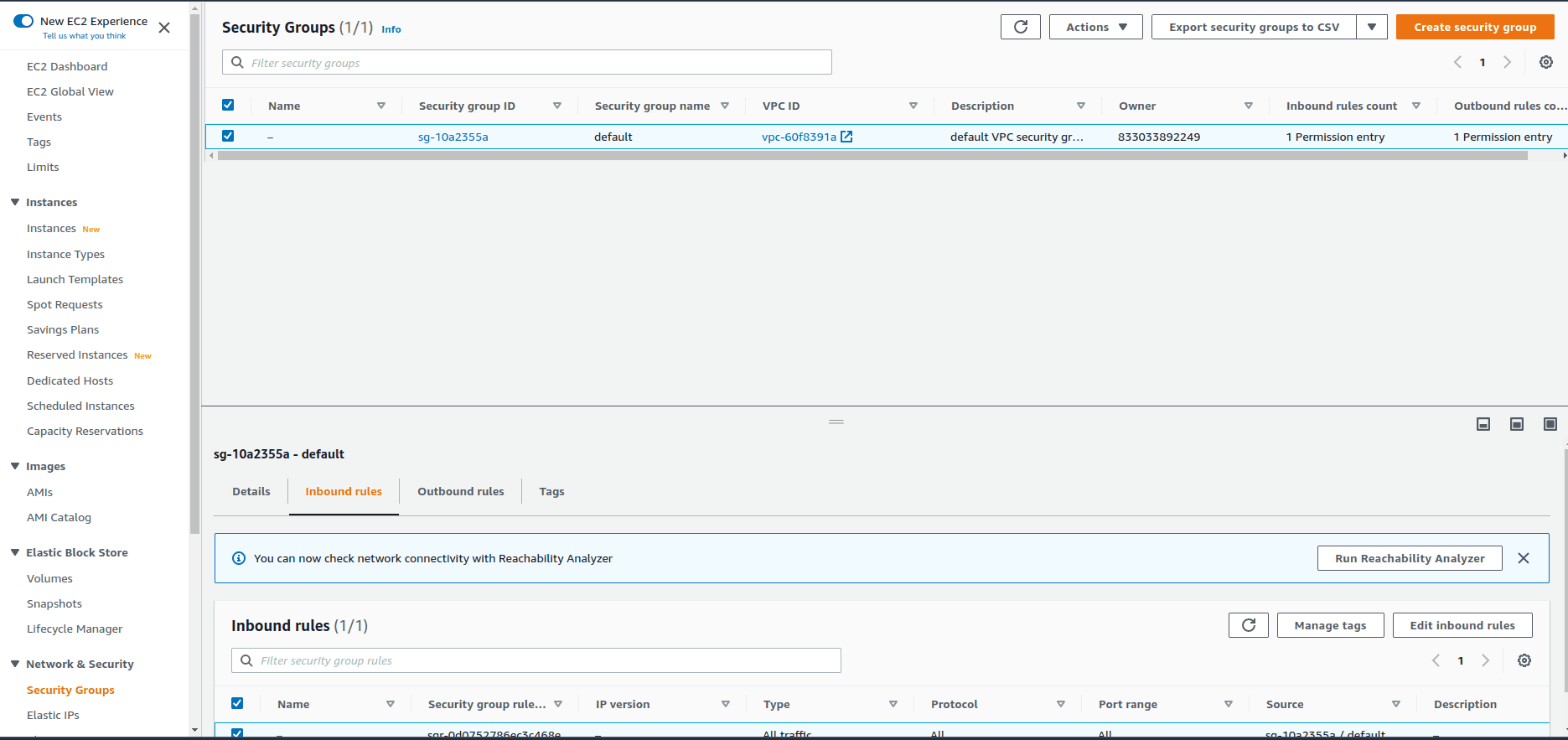Image resolution: width=1568 pixels, height=740 pixels.
Task: Sort by Inbound rules count column
Action: tap(1416, 106)
